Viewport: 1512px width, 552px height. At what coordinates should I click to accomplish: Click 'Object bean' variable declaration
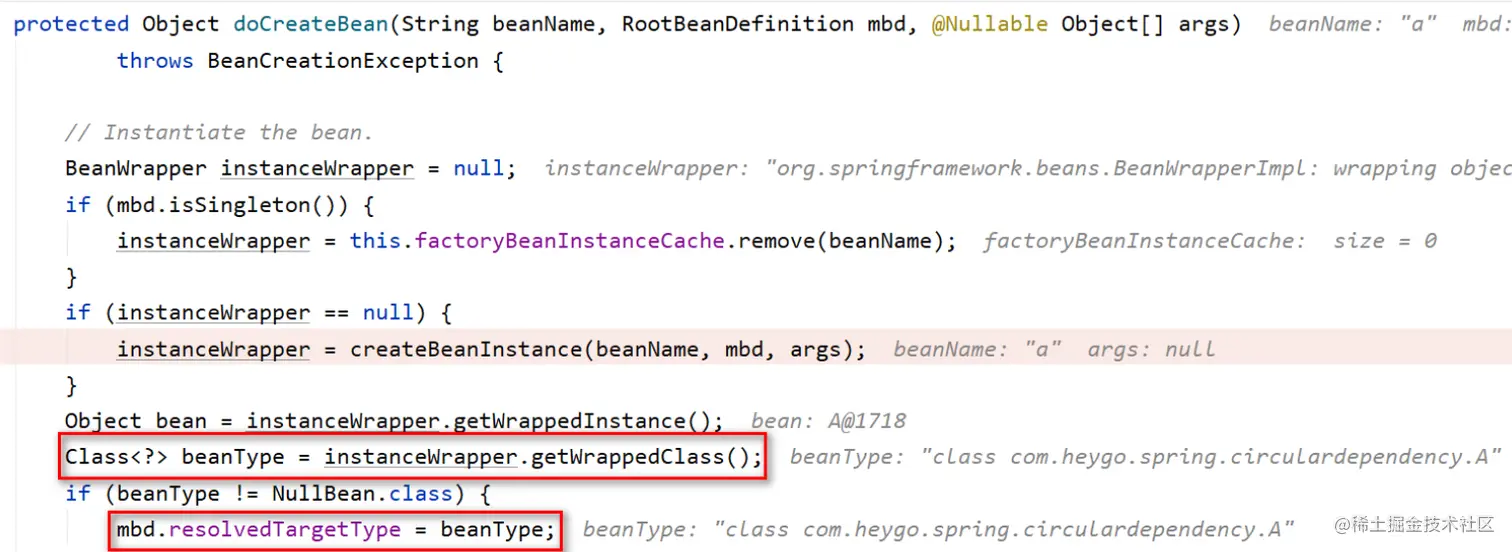pyautogui.click(x=136, y=421)
